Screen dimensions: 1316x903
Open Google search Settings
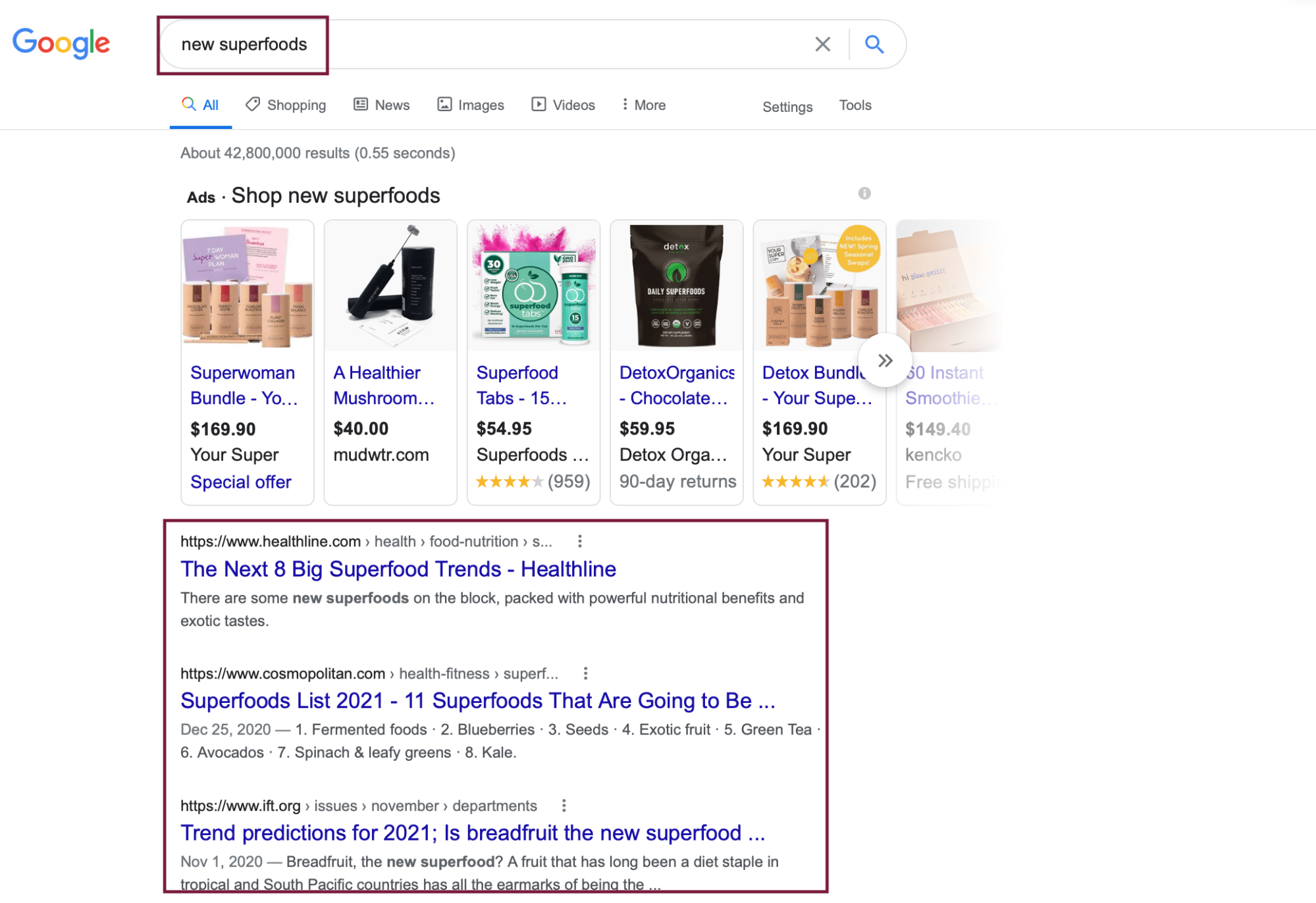787,106
